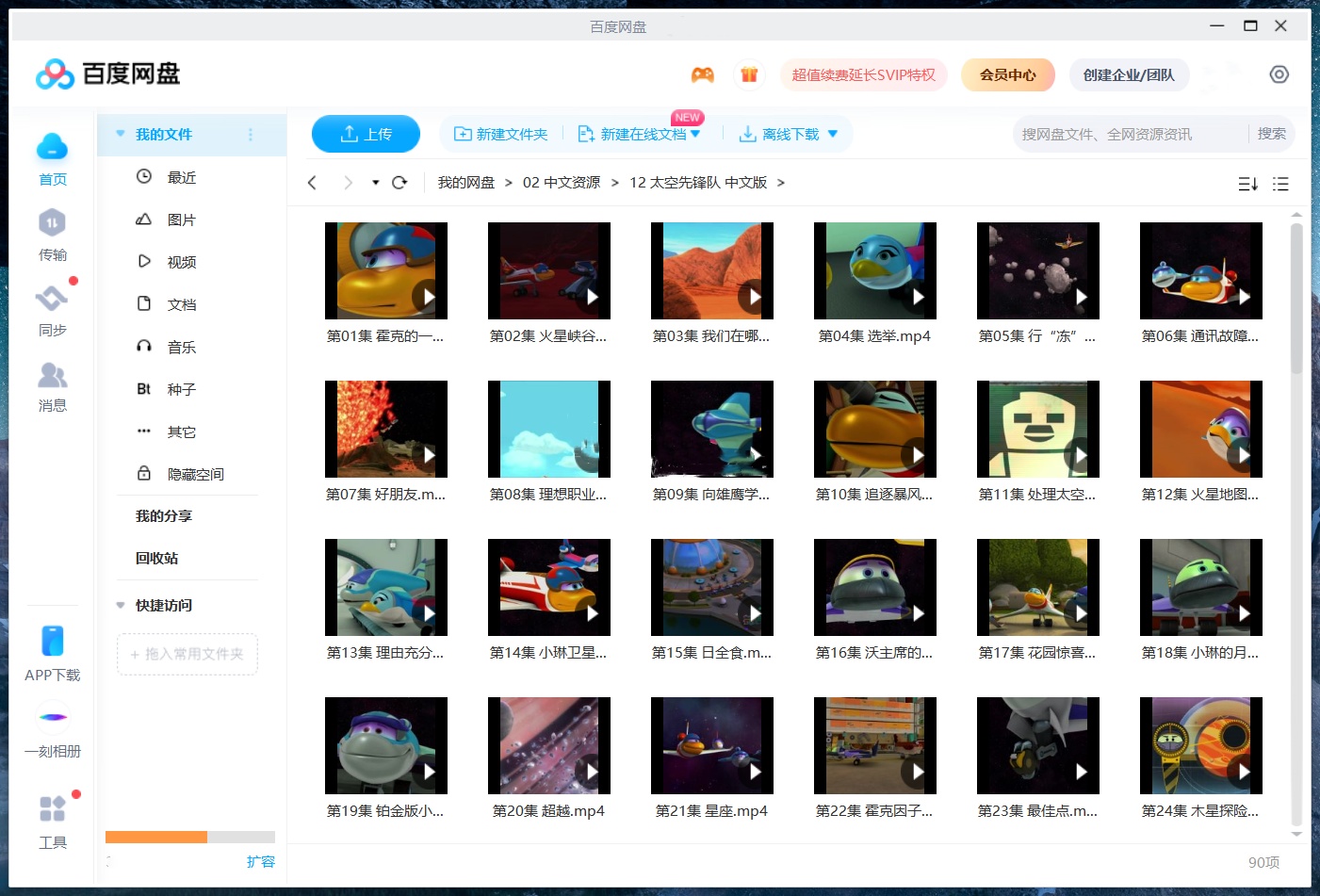Select file name 第21集 星座.mp4

click(711, 810)
